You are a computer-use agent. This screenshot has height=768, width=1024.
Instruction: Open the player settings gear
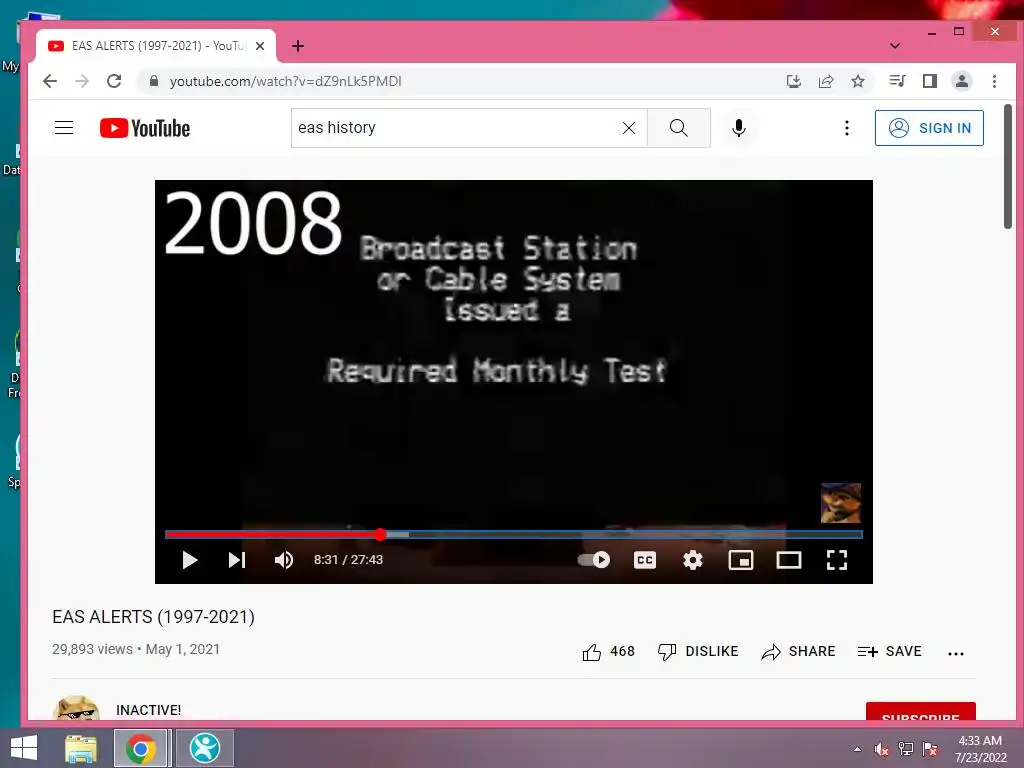tap(693, 560)
